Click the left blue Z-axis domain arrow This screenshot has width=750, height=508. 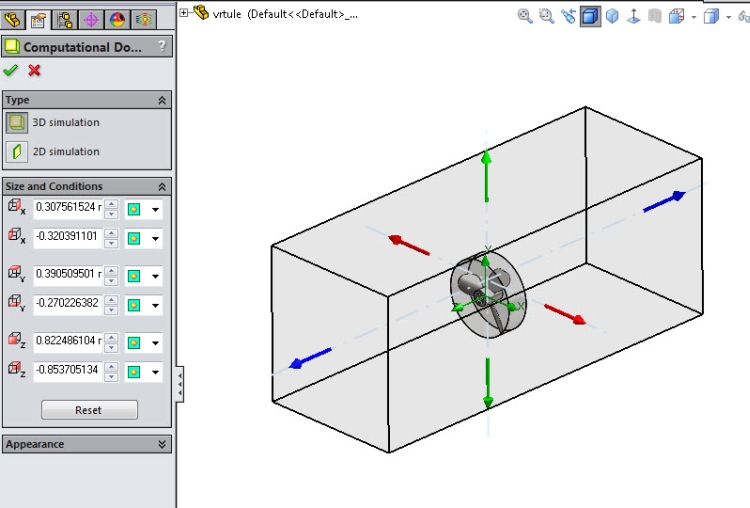[310, 359]
